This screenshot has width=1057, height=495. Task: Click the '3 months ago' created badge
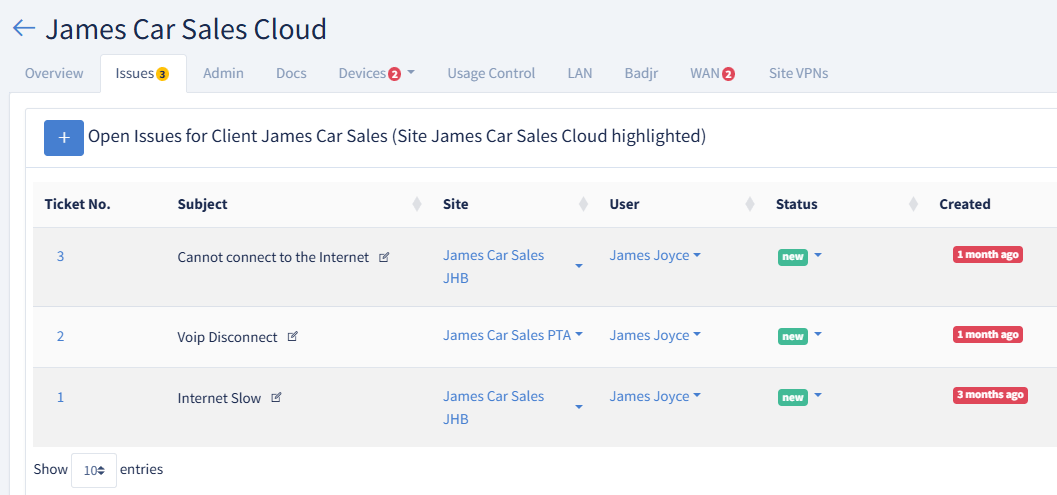[990, 395]
